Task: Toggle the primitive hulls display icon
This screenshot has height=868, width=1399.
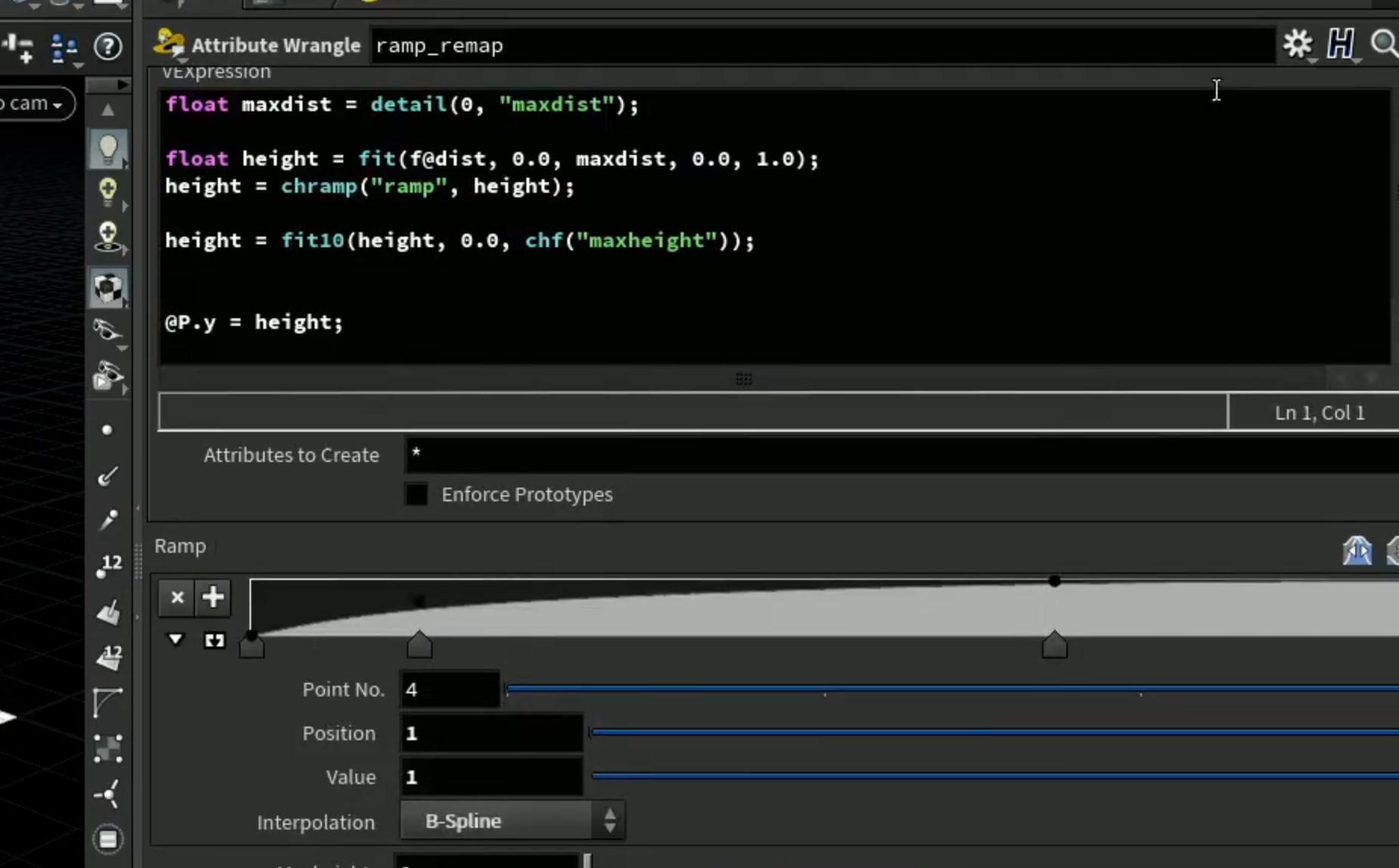Action: (108, 703)
